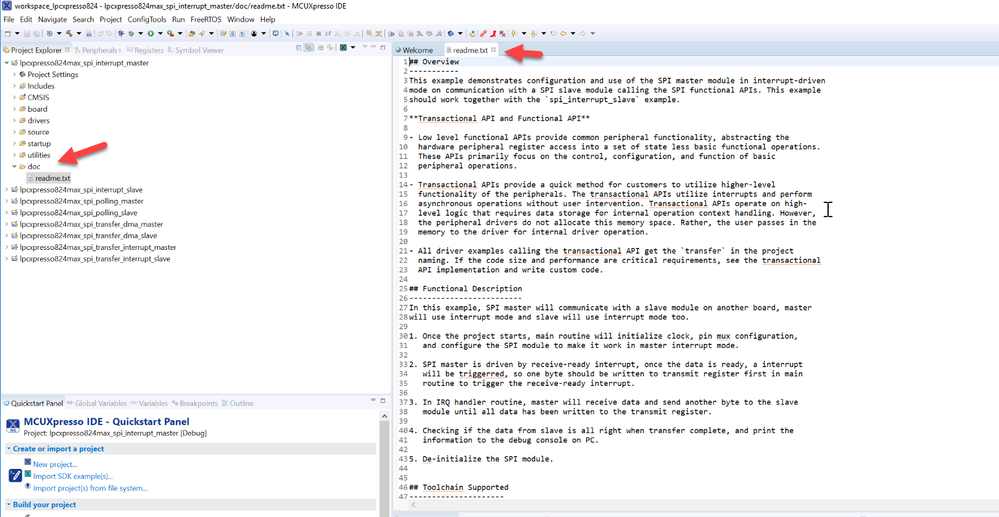Image resolution: width=999 pixels, height=517 pixels.
Task: Expand the lpcxpresso824max_spi_transfer_dma_slave project
Action: click(6, 235)
